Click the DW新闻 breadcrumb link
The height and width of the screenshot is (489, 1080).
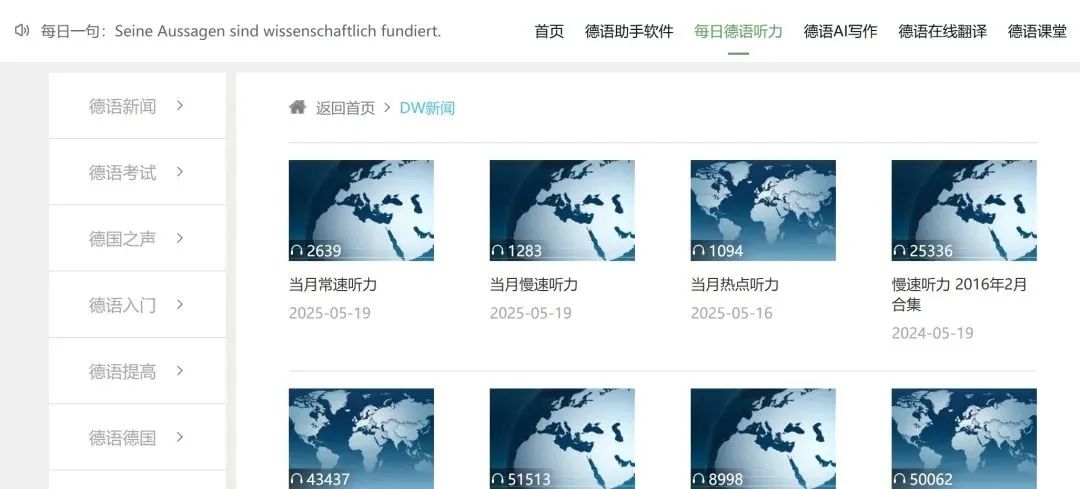point(427,108)
